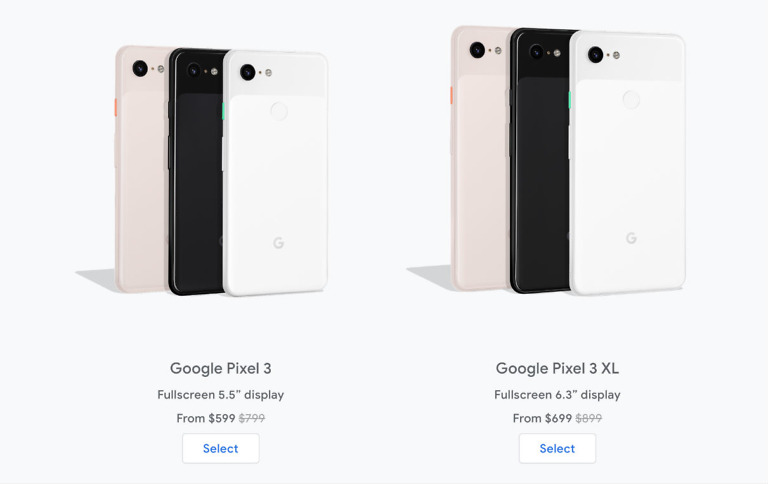Click the black Pixel 3 phone image

196,171
